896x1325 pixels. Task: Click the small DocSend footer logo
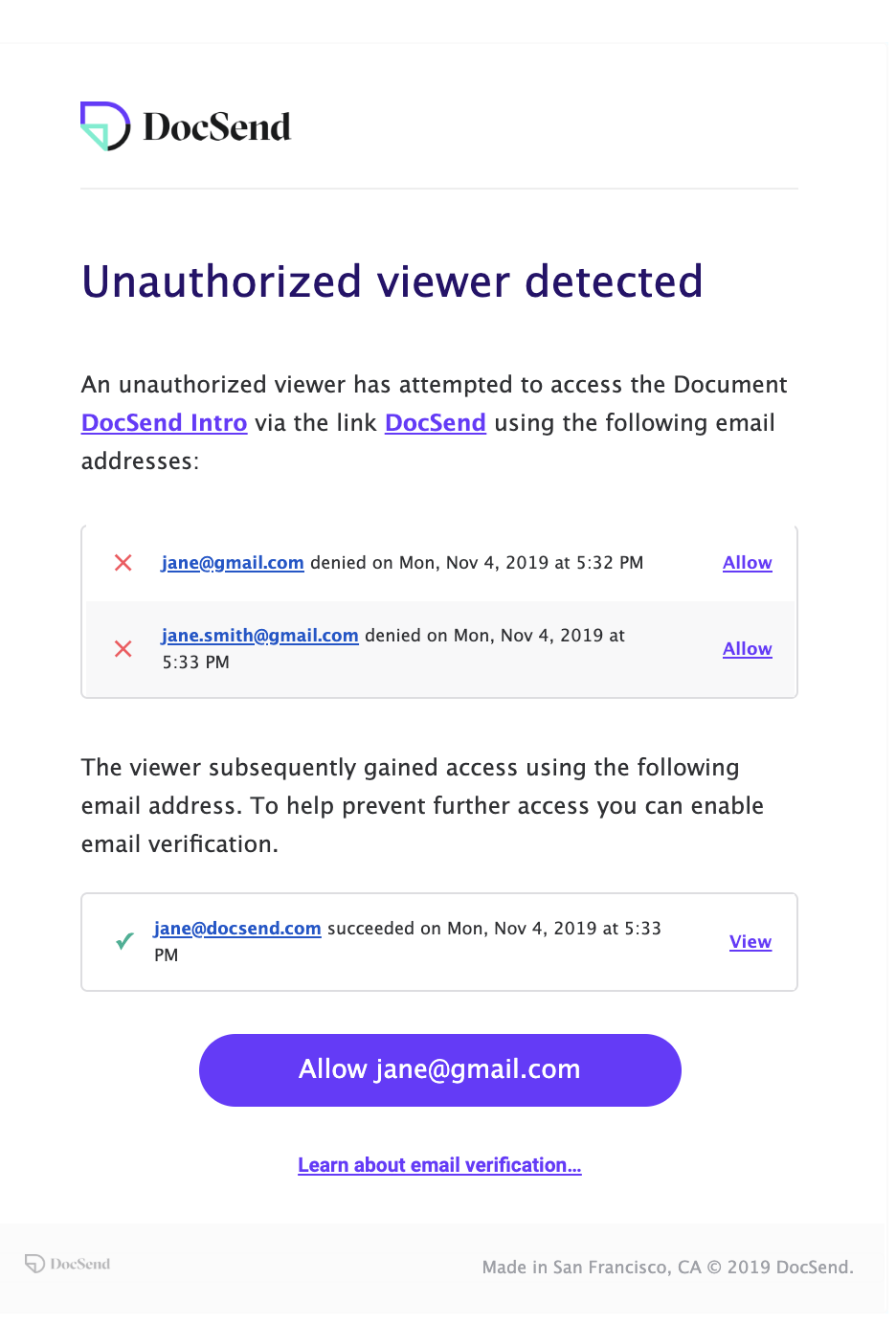68,1264
